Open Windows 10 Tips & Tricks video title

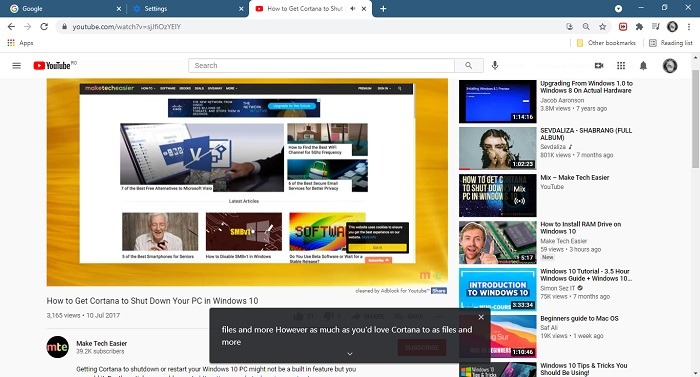tap(584, 369)
